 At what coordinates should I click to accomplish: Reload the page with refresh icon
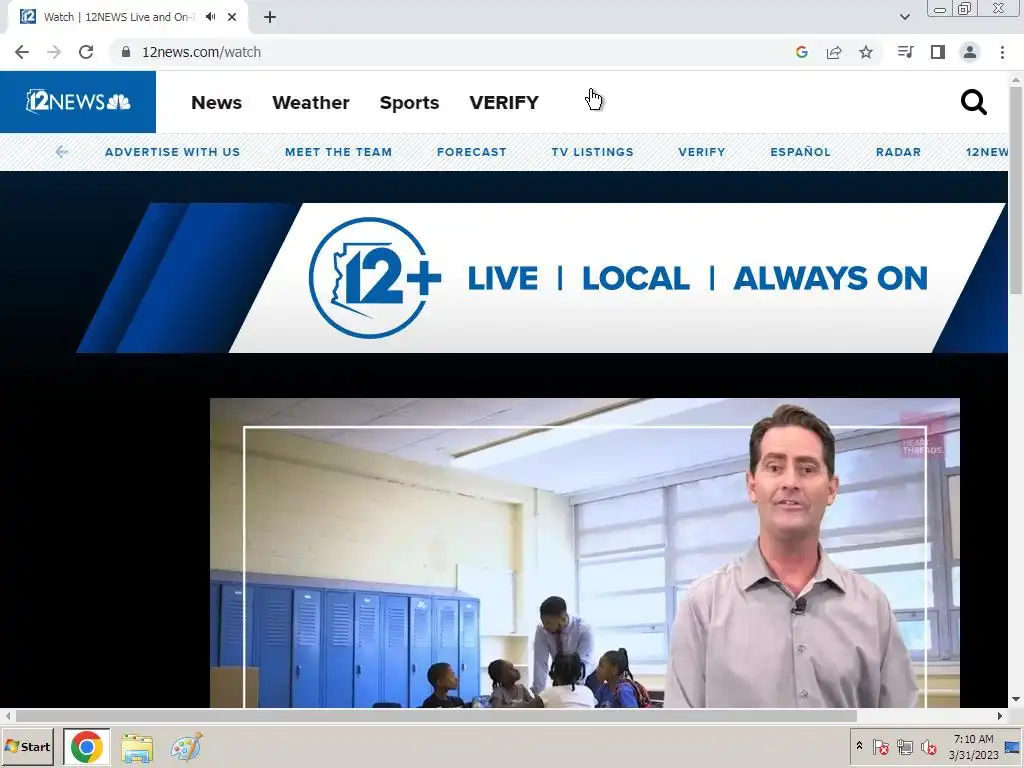coord(86,52)
